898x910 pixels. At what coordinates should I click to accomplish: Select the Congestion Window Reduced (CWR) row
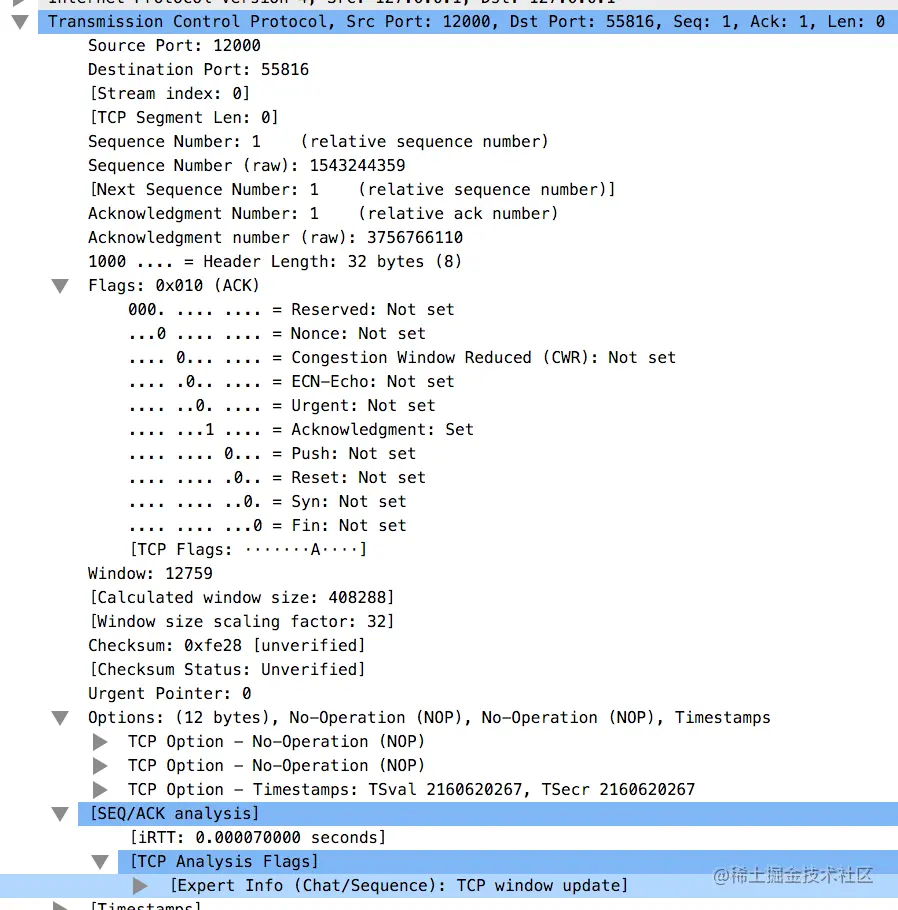pyautogui.click(x=402, y=358)
